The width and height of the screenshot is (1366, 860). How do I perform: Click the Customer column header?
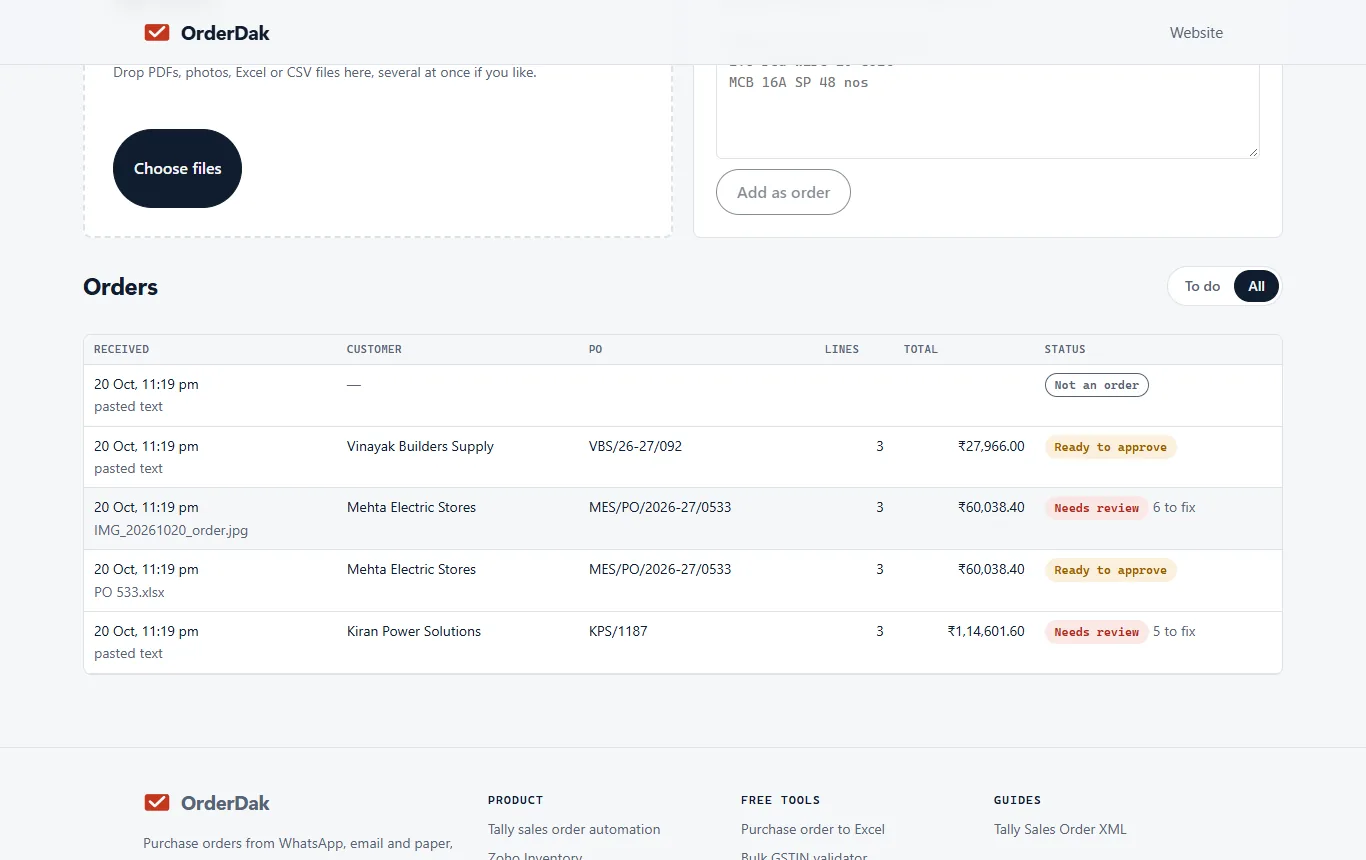pyautogui.click(x=374, y=349)
